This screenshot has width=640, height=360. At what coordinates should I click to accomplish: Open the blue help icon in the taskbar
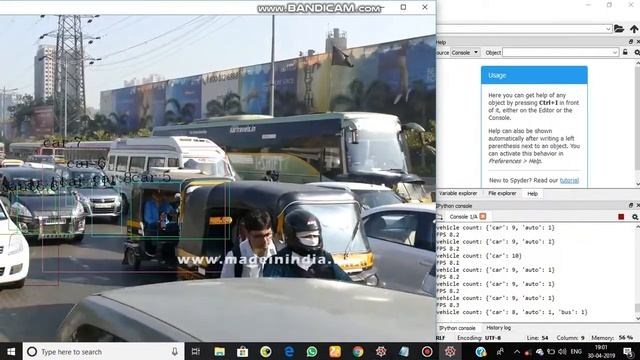click(x=481, y=351)
